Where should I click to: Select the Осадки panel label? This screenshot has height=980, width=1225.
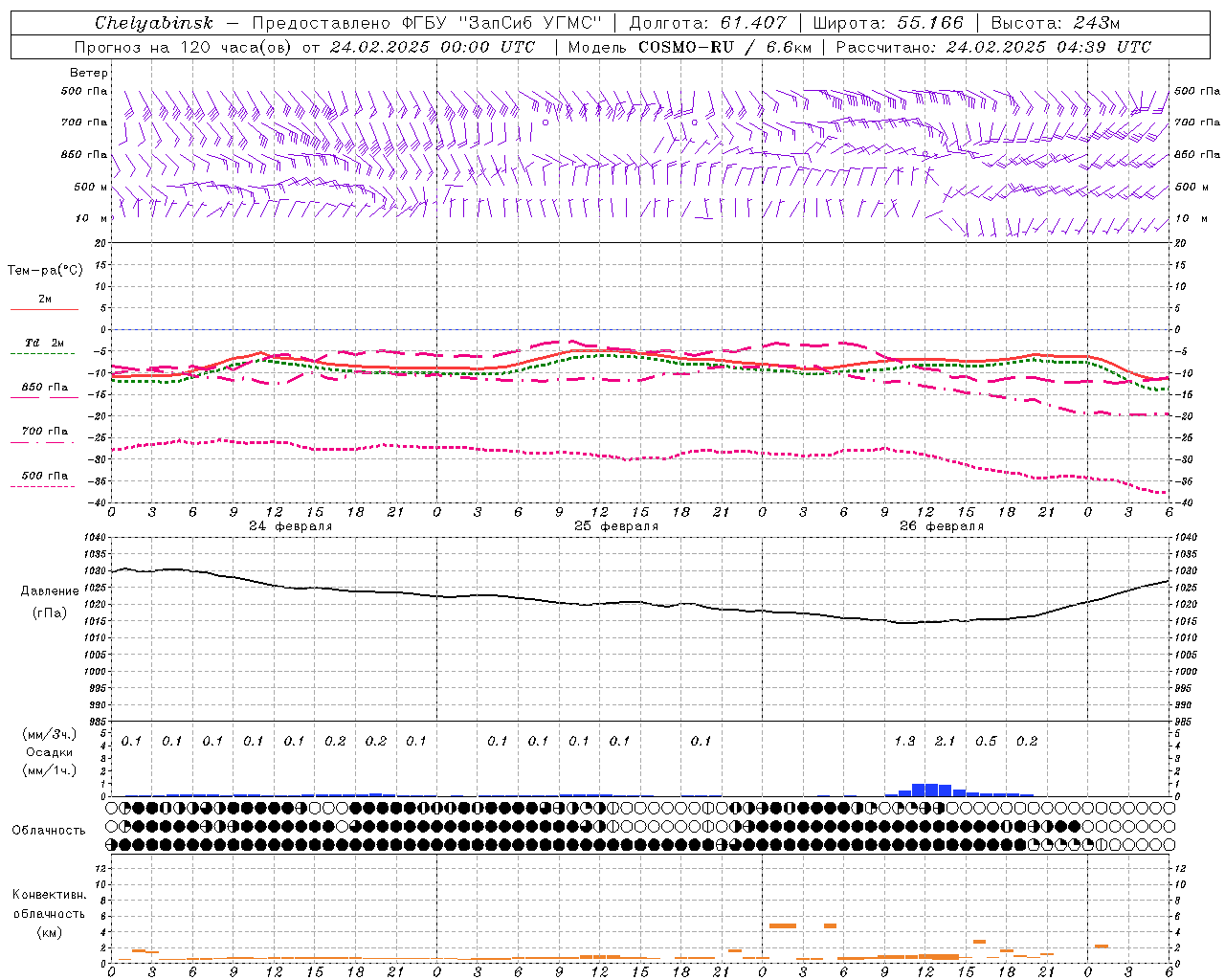point(50,752)
